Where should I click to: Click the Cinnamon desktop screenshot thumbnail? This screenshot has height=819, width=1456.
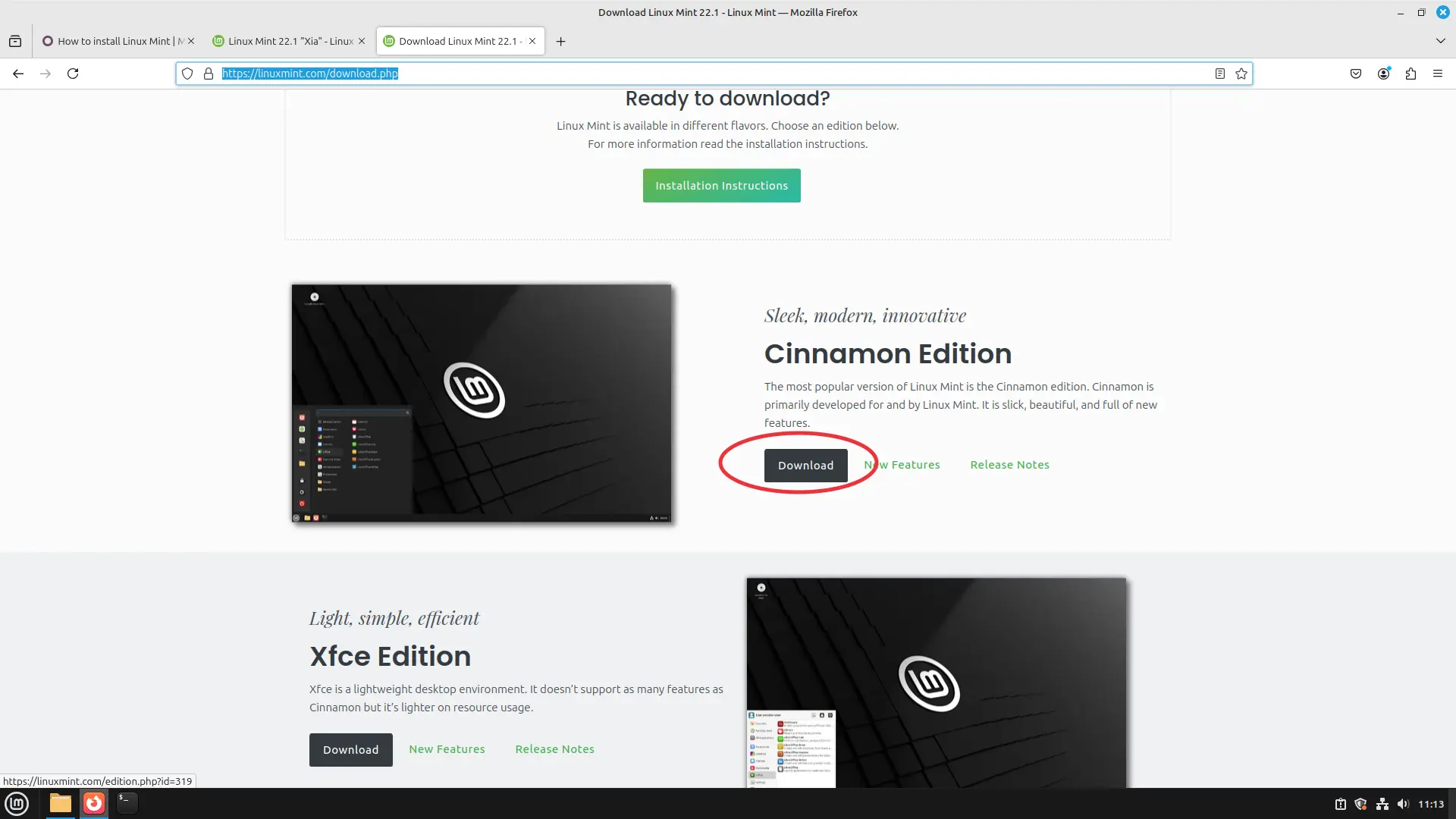click(482, 403)
